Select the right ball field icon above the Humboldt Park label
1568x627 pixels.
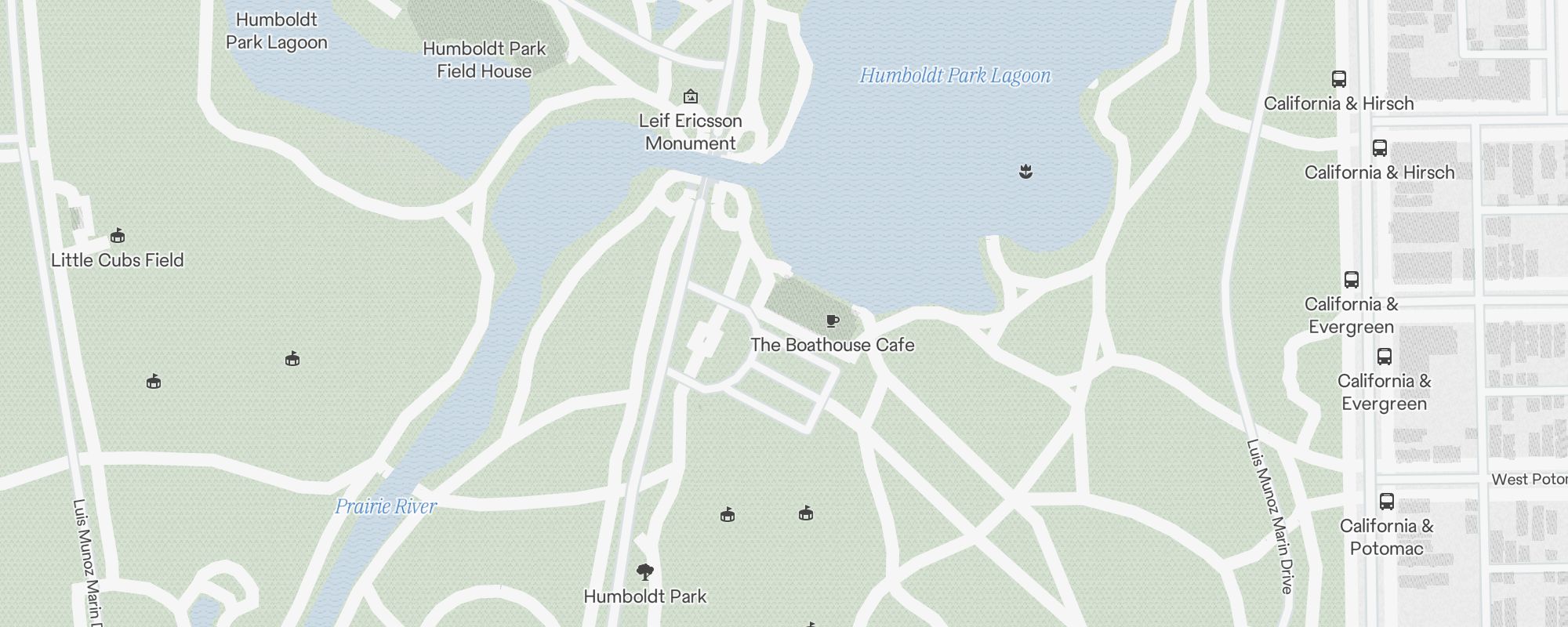pos(806,513)
